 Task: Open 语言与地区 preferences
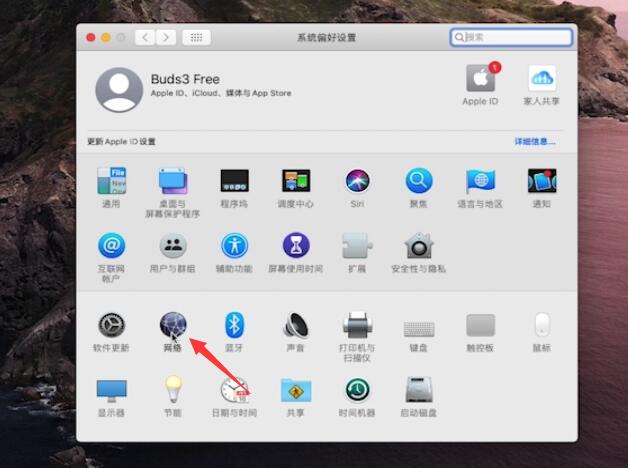coord(480,181)
